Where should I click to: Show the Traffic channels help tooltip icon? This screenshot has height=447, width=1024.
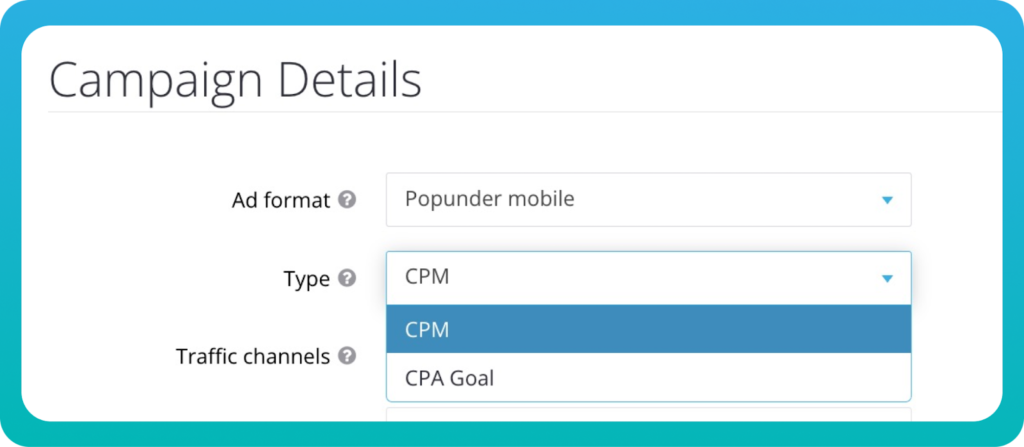[347, 355]
